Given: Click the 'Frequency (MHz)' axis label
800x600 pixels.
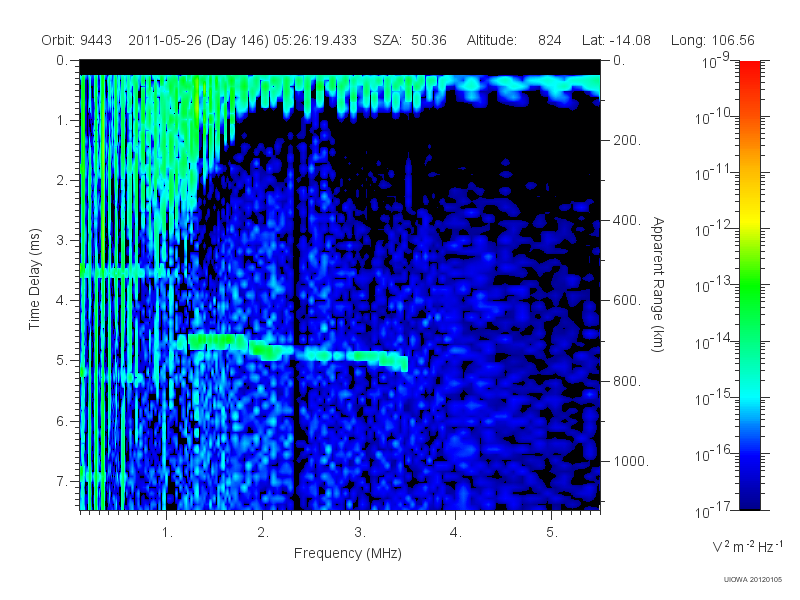Looking at the screenshot, I should 347,553.
